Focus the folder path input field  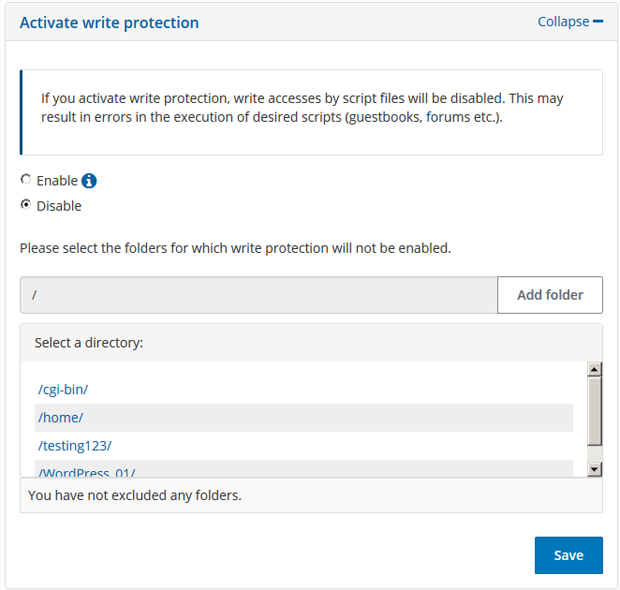click(x=258, y=295)
